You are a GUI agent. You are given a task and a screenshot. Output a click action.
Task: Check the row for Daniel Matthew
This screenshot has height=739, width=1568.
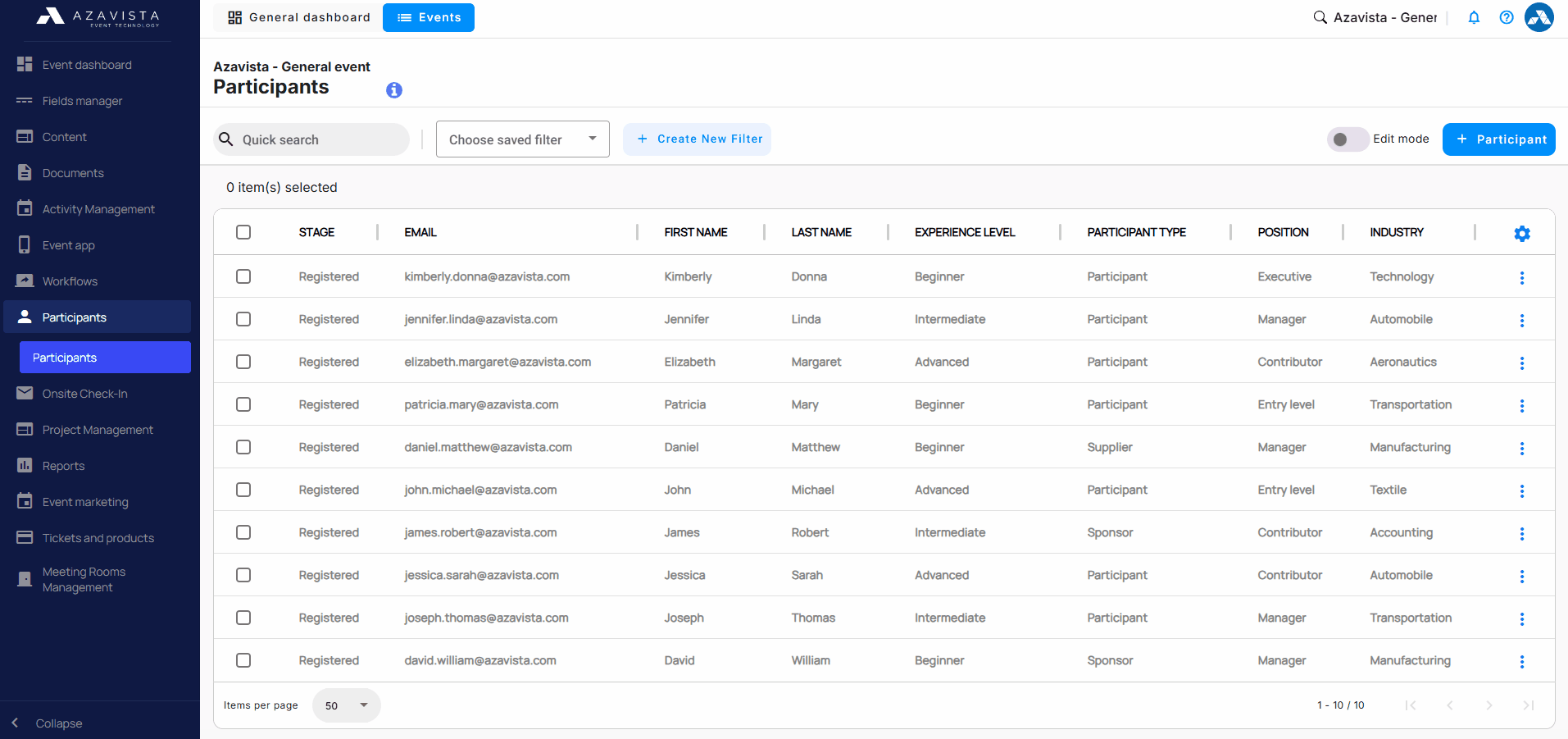point(243,447)
